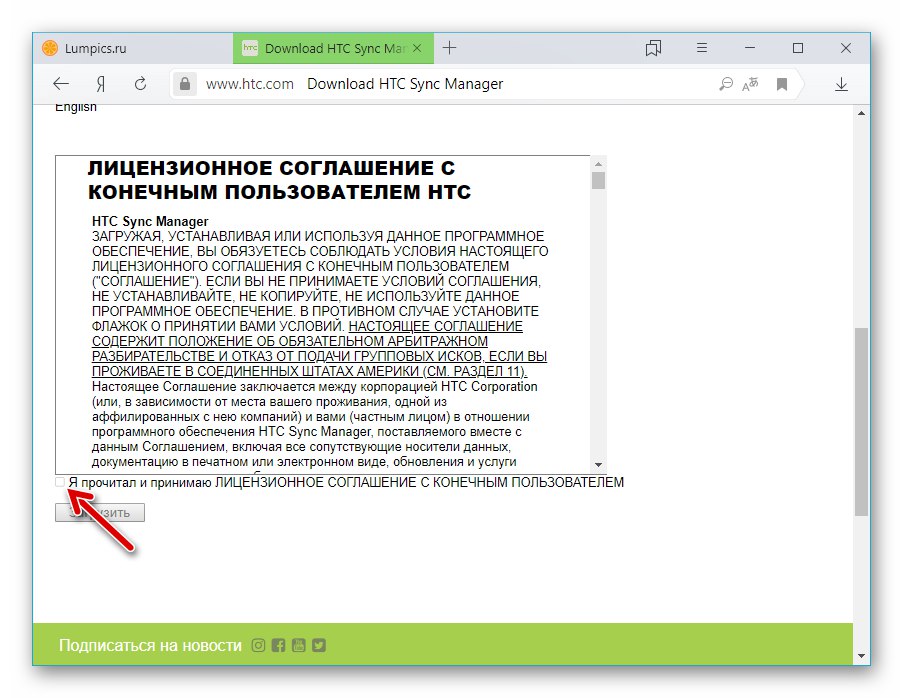Switch to the Lumpics.ru tab

coord(132,48)
